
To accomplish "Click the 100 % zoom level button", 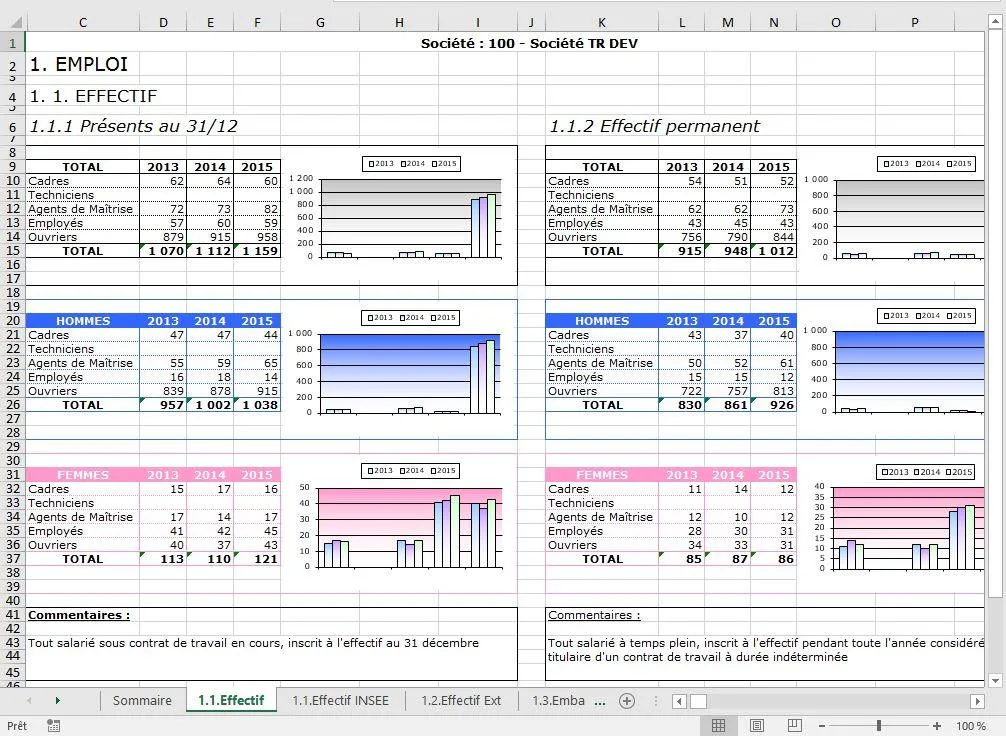I will coord(971,726).
